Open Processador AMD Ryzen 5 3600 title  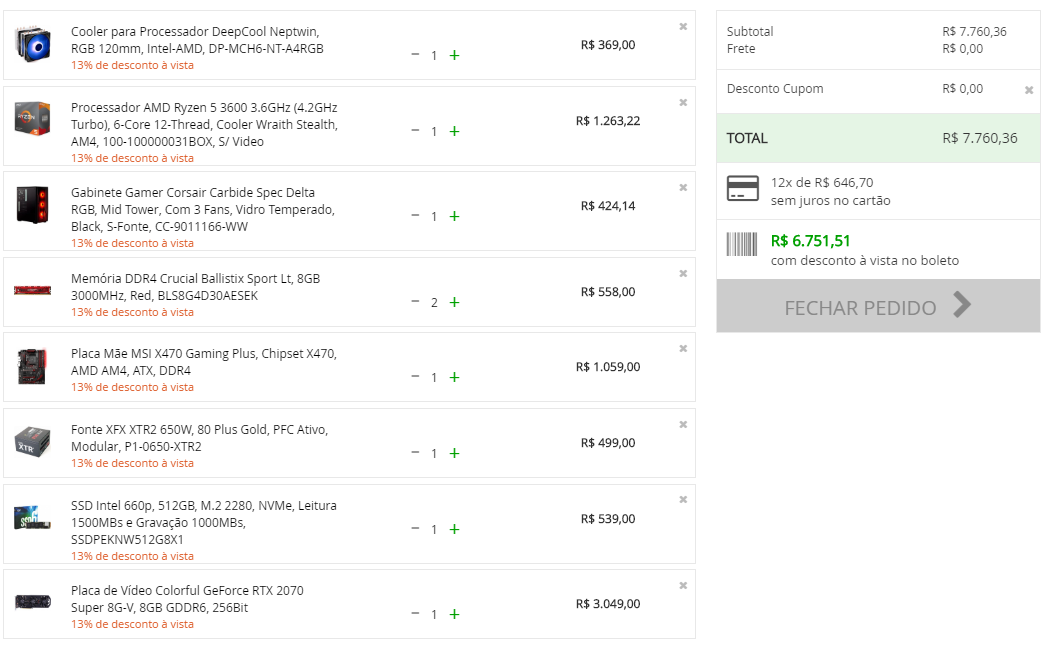tap(204, 125)
